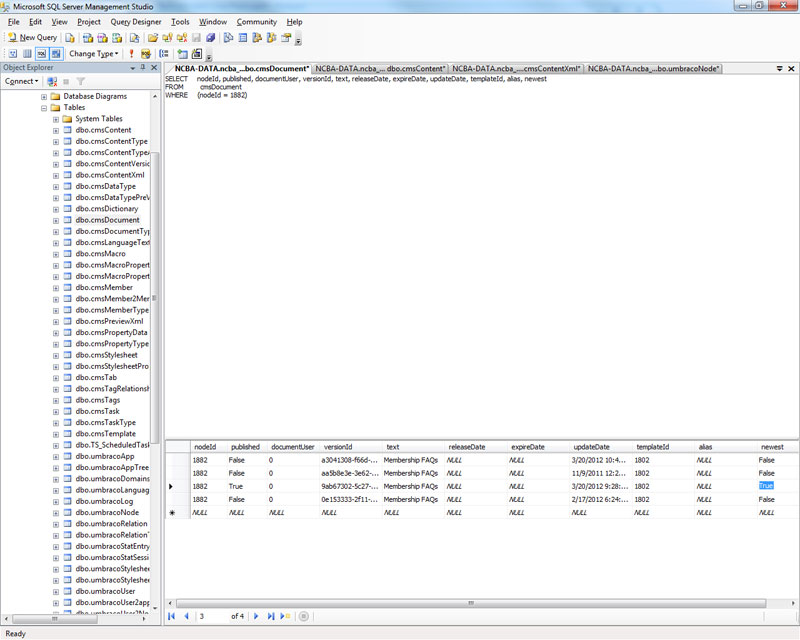This screenshot has width=800, height=640.
Task: Open the Registered Servers window icon
Action: point(228,38)
